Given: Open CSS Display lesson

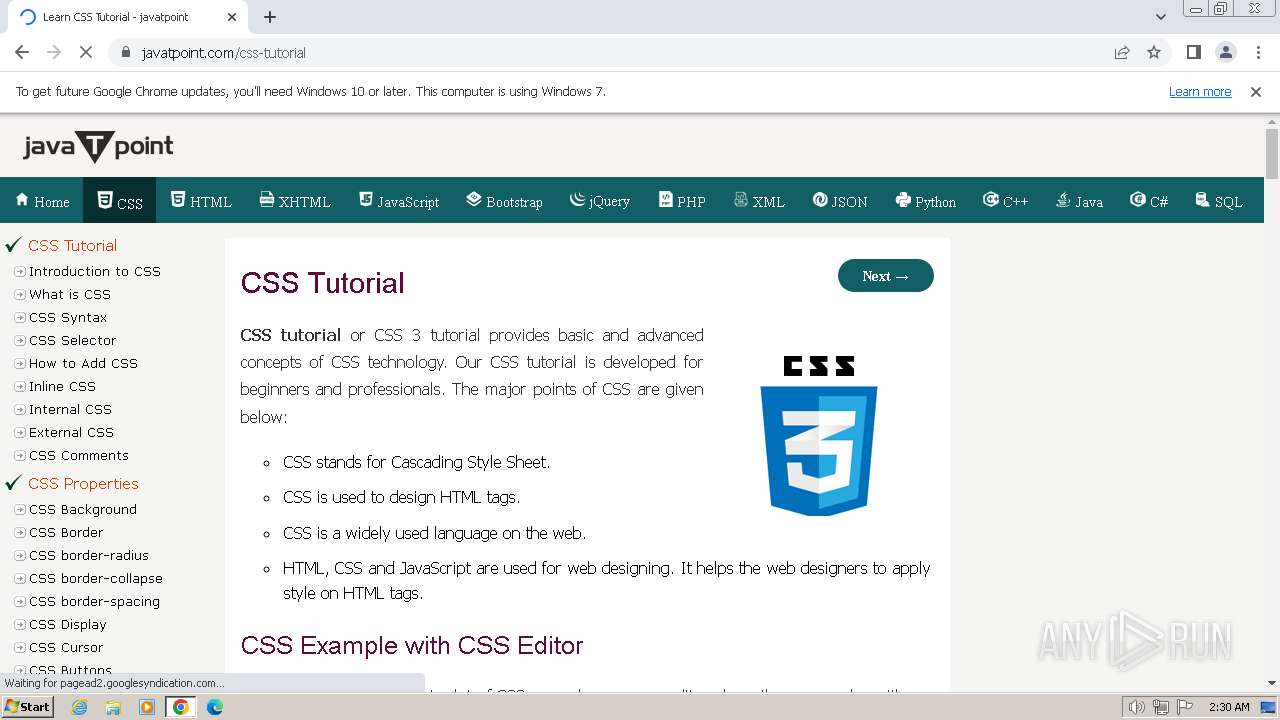Looking at the screenshot, I should tap(67, 624).
